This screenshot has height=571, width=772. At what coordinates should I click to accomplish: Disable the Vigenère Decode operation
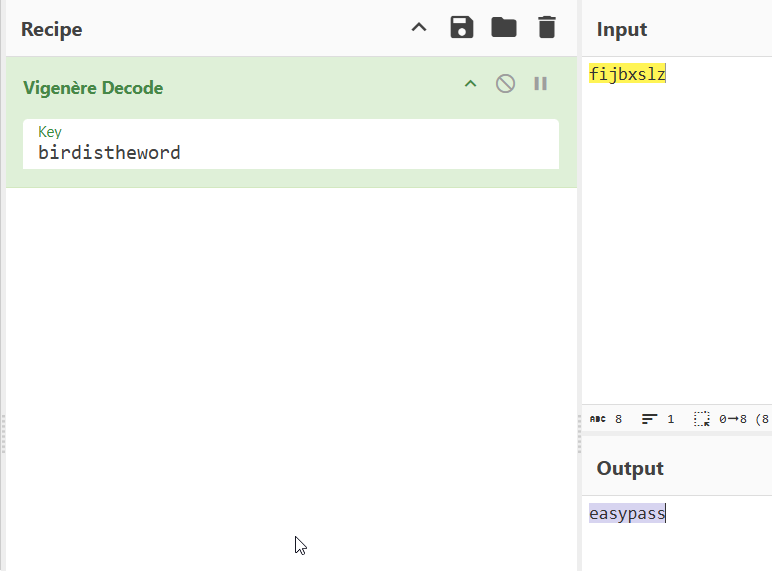pyautogui.click(x=506, y=84)
